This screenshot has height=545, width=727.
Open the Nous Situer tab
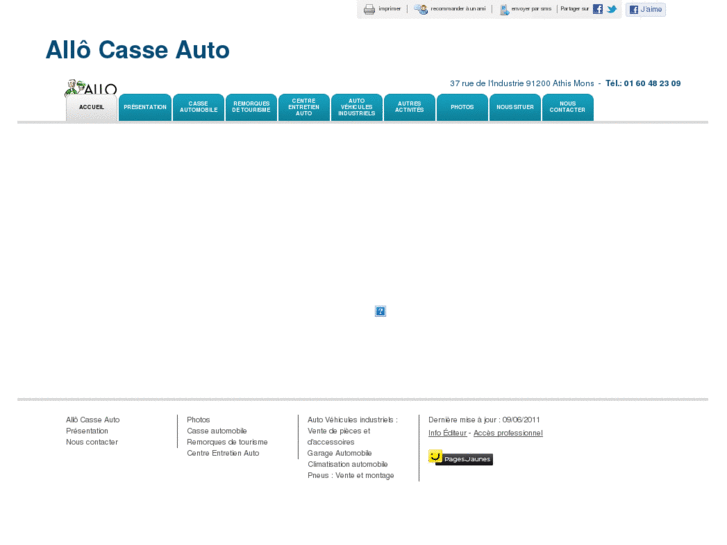point(515,108)
